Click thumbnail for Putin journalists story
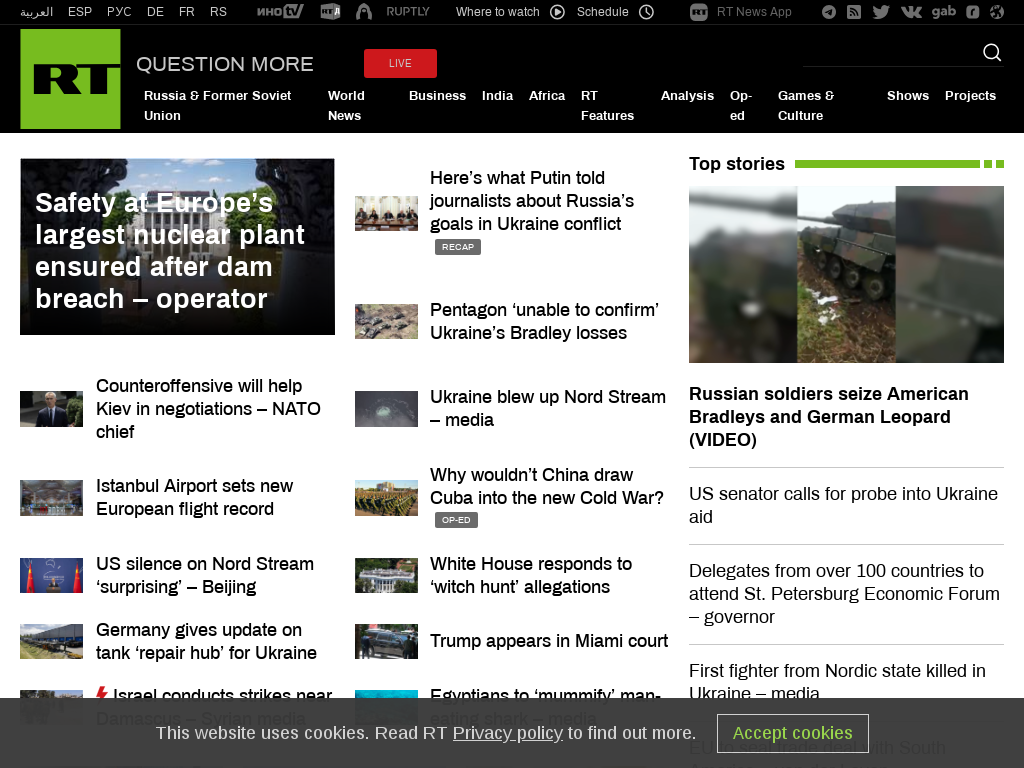Image resolution: width=1024 pixels, height=768 pixels. [x=387, y=213]
